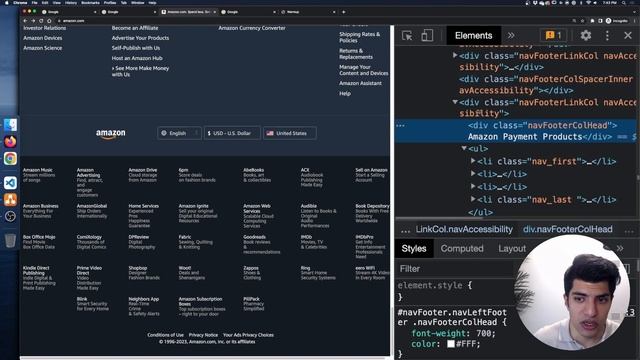The width and height of the screenshot is (640, 360).
Task: Expand the first navFooterLinkCol div node
Action: [x=455, y=56]
